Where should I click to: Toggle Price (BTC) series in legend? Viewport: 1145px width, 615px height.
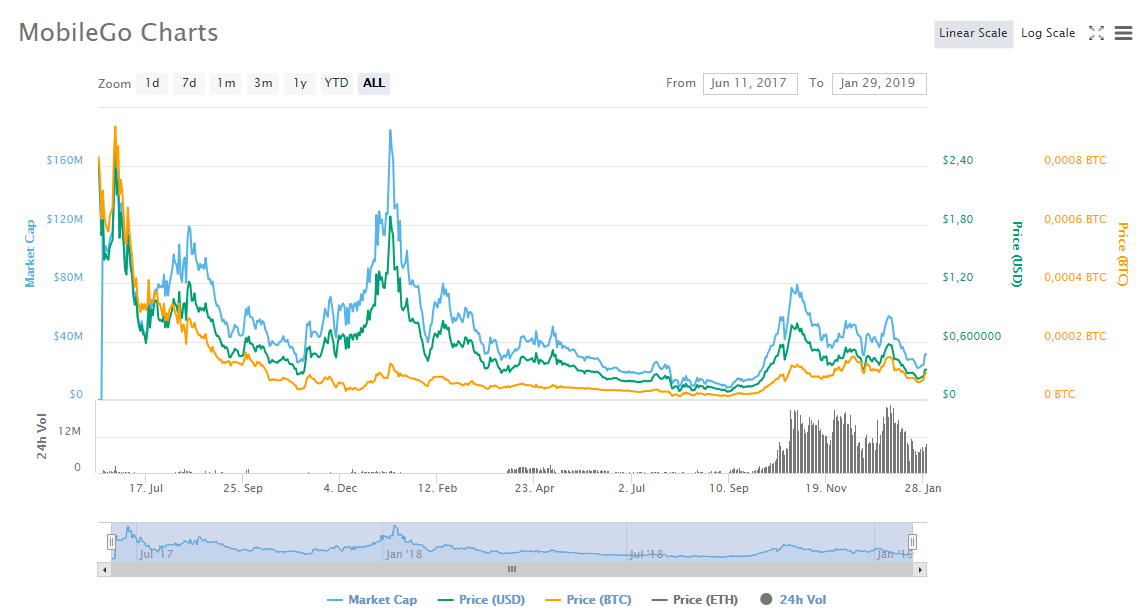coord(589,600)
